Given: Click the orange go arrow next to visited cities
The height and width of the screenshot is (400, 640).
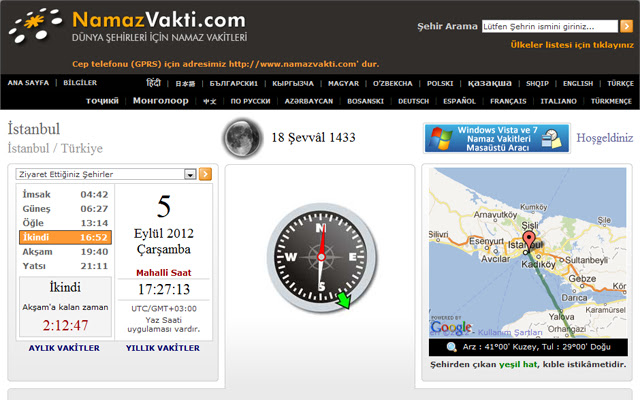Looking at the screenshot, I should point(205,174).
